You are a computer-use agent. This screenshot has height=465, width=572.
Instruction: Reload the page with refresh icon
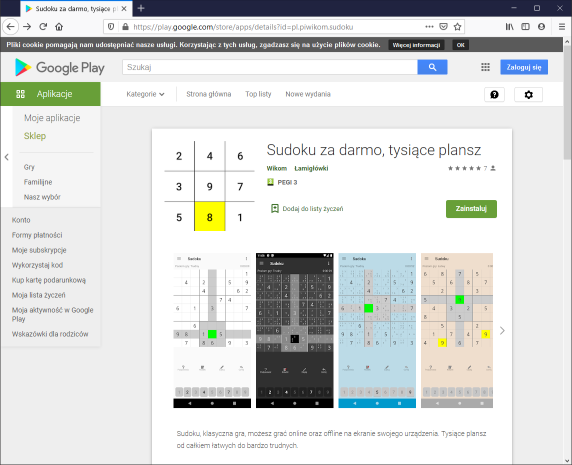(43, 27)
